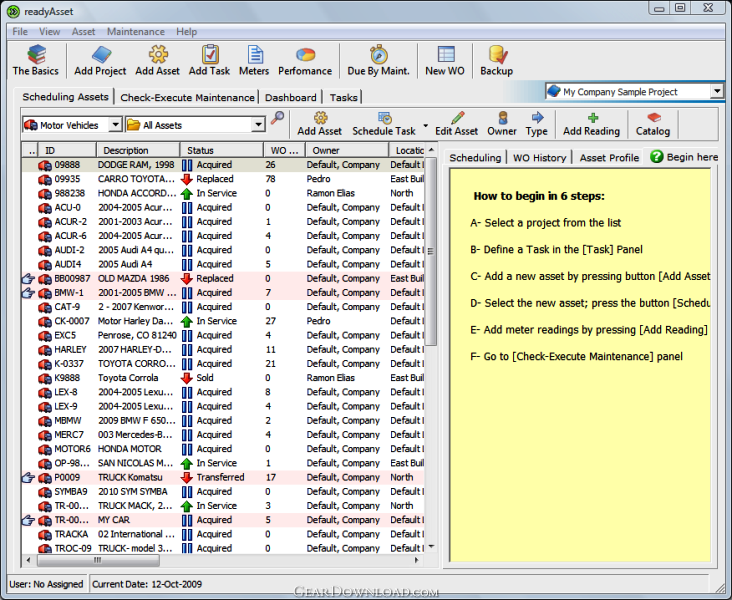Click the asset list scroll-down arrow
The width and height of the screenshot is (732, 600).
coord(431,546)
